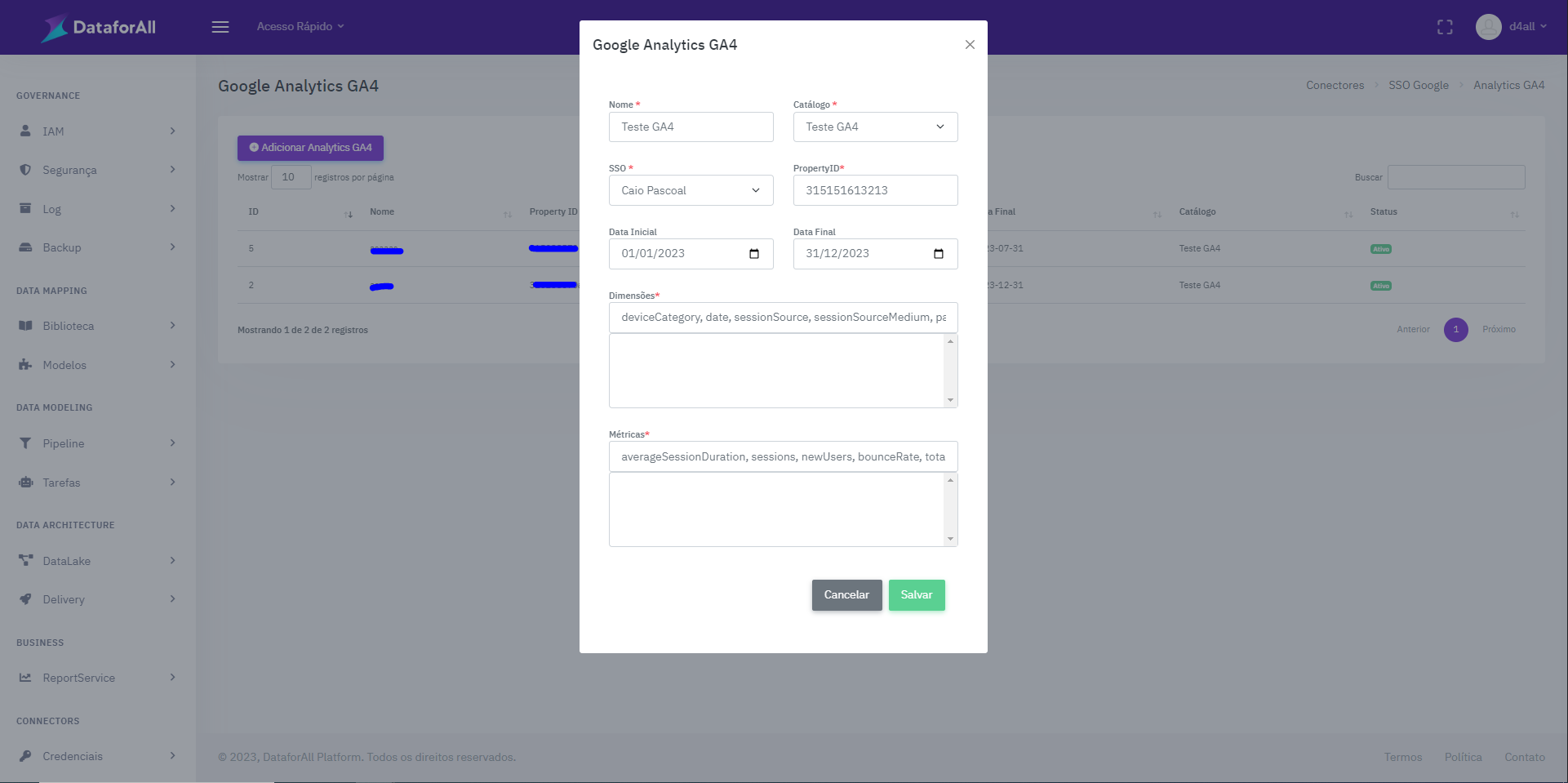Click the DataforAll logo
This screenshot has height=783, width=1568.
click(99, 27)
